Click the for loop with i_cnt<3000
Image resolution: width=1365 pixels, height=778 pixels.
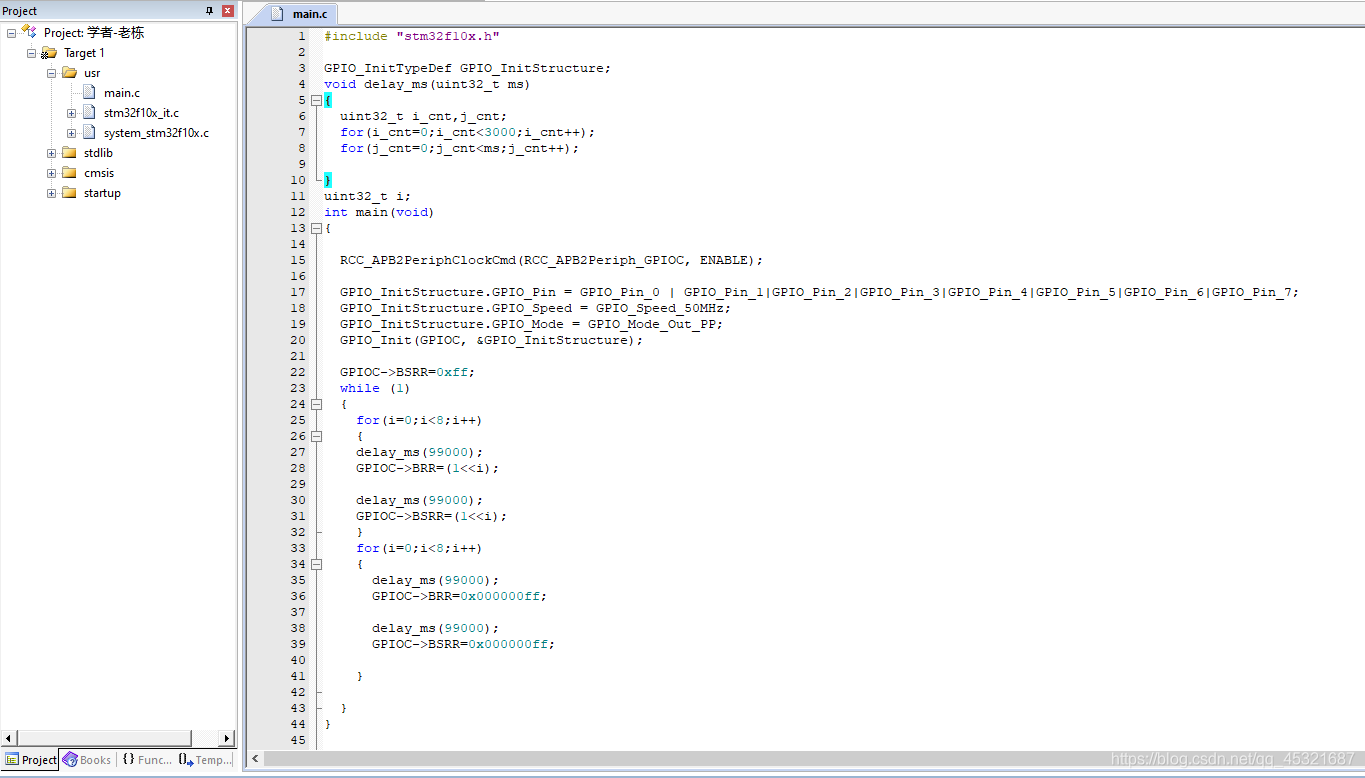click(x=467, y=132)
